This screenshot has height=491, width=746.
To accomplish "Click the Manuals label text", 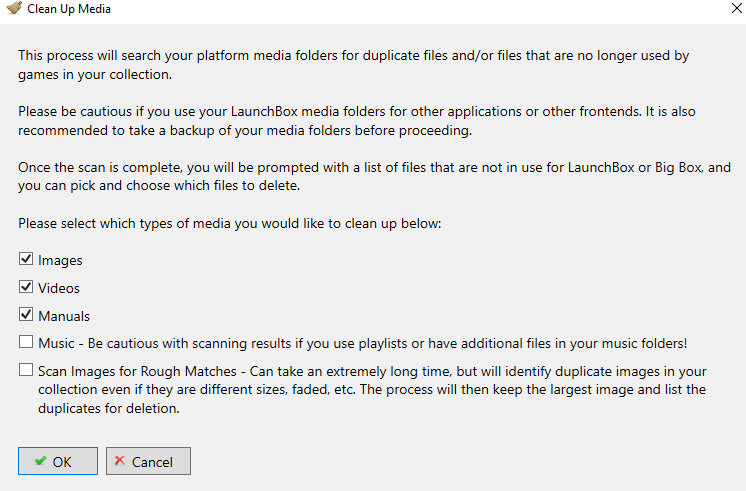I will click(x=64, y=316).
